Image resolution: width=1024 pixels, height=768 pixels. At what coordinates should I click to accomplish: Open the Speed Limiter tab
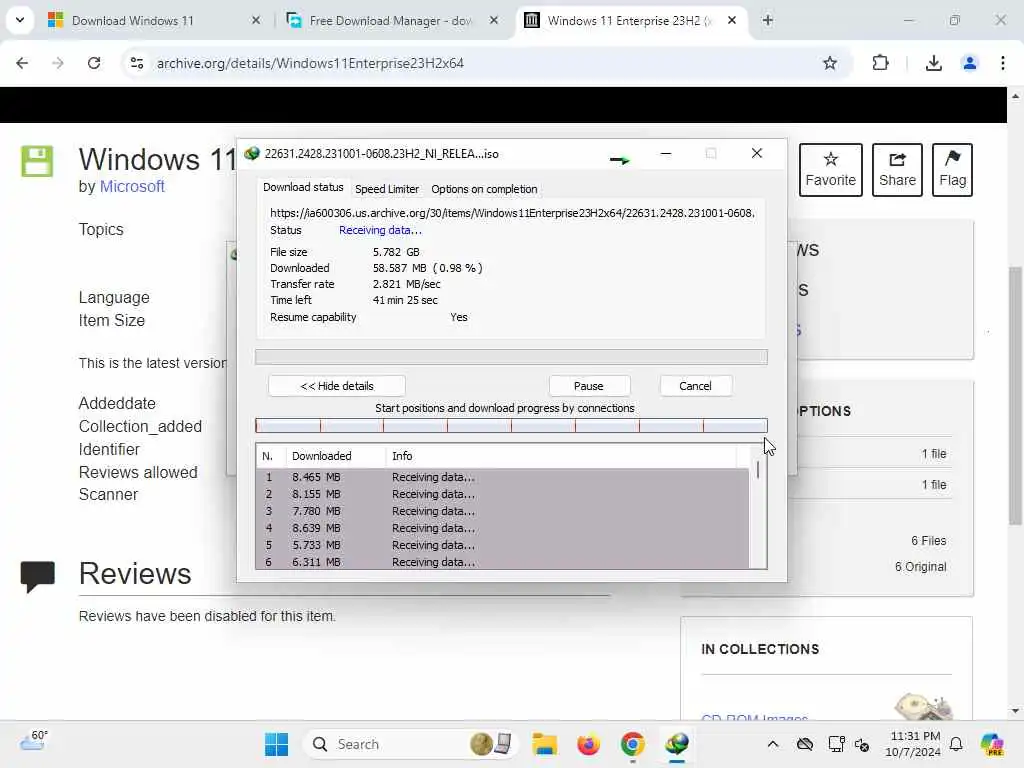pos(387,189)
